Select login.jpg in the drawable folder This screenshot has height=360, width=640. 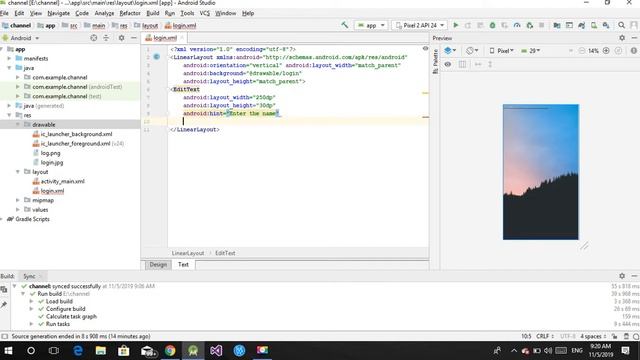click(52, 162)
